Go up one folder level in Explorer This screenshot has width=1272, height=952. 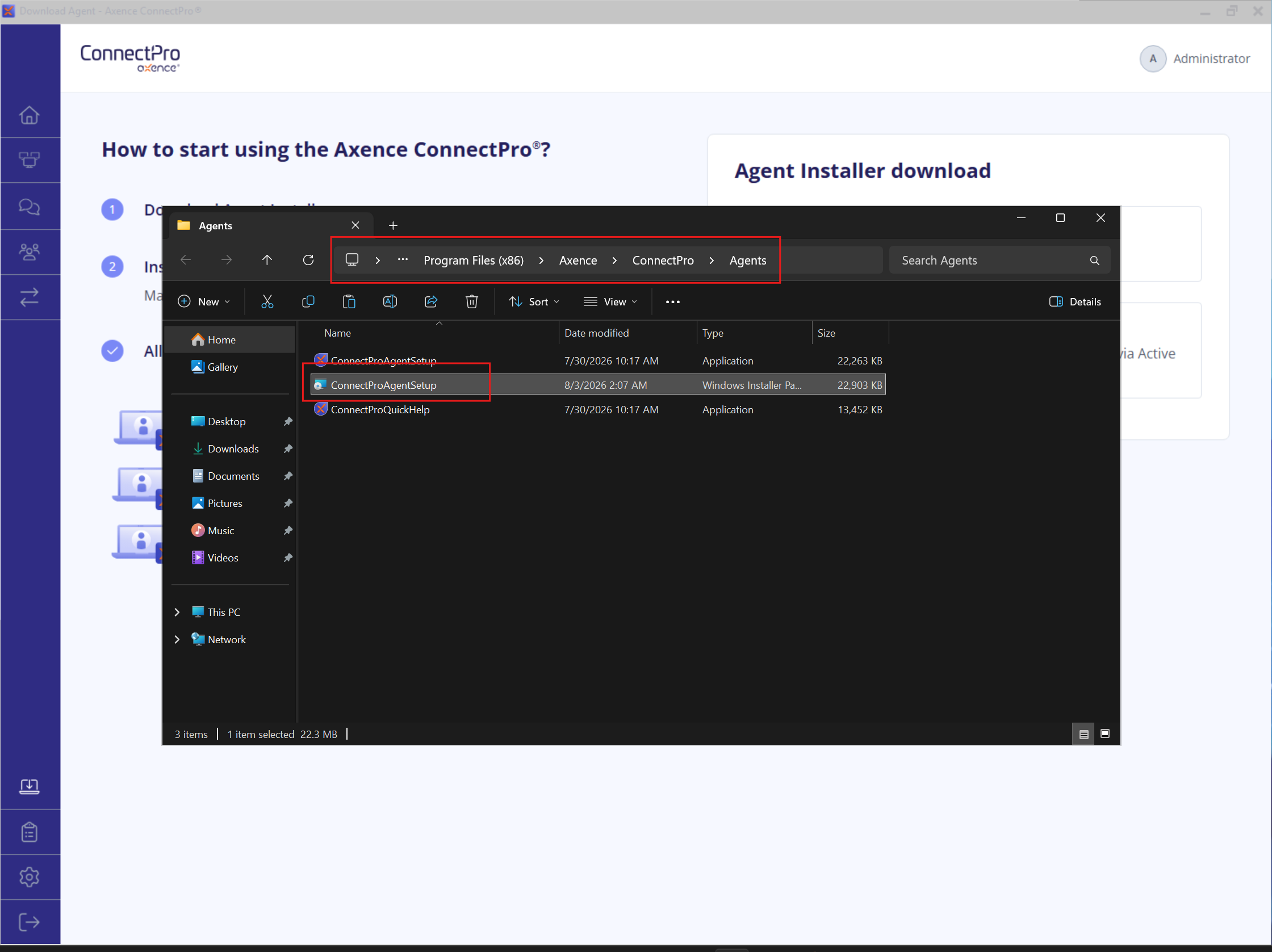pos(267,260)
